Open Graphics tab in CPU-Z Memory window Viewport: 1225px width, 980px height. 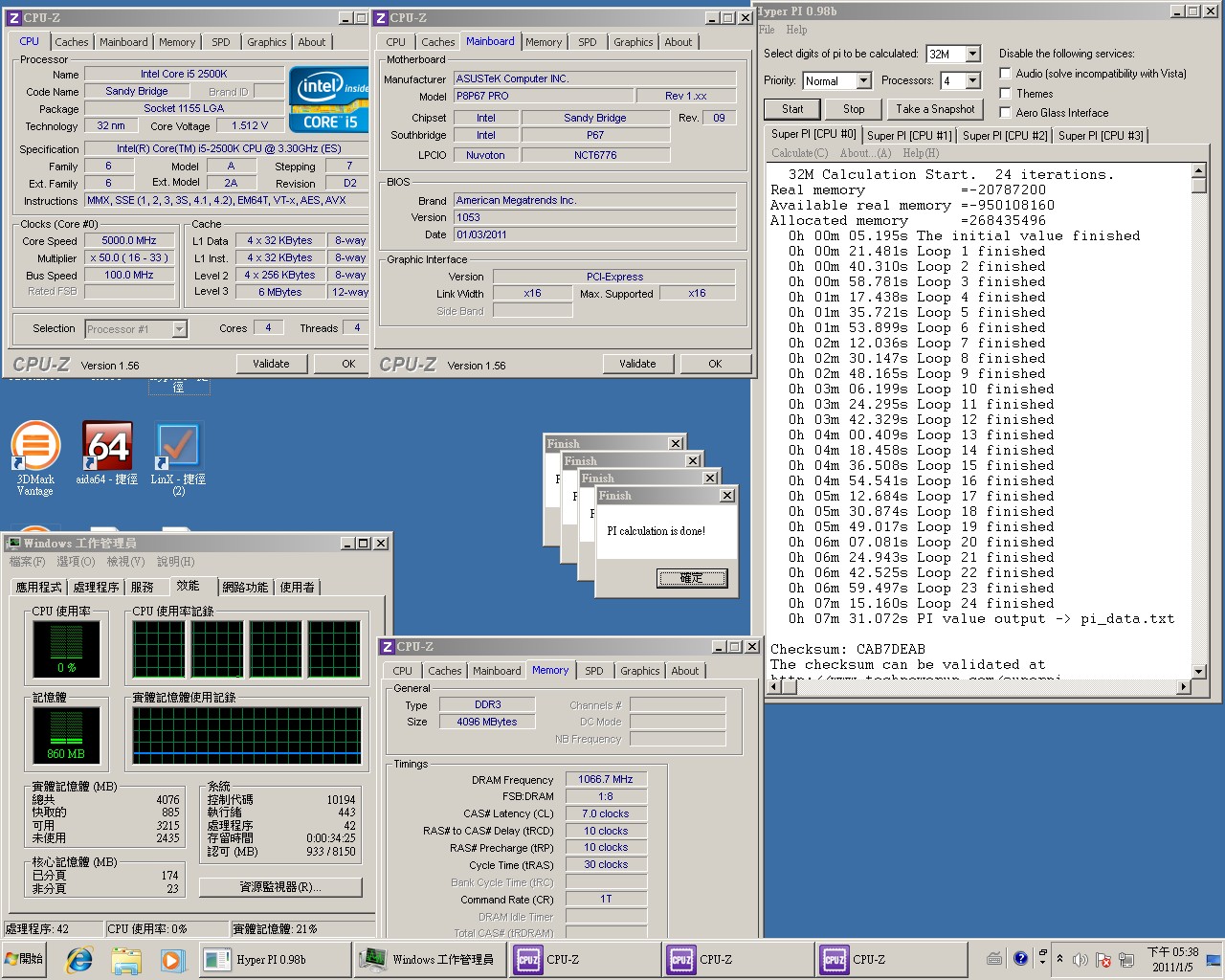pyautogui.click(x=640, y=671)
